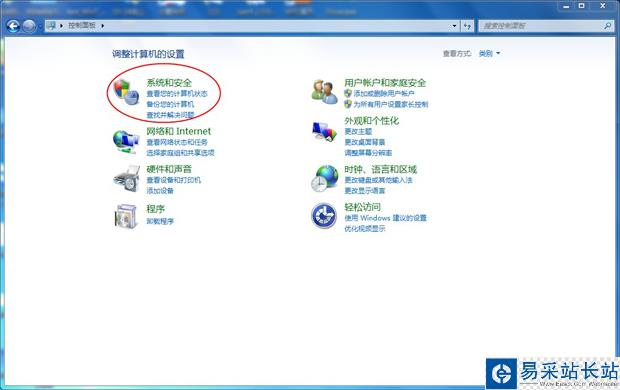Click 选择家庭组和共享选项 link
The width and height of the screenshot is (620, 390).
point(180,152)
